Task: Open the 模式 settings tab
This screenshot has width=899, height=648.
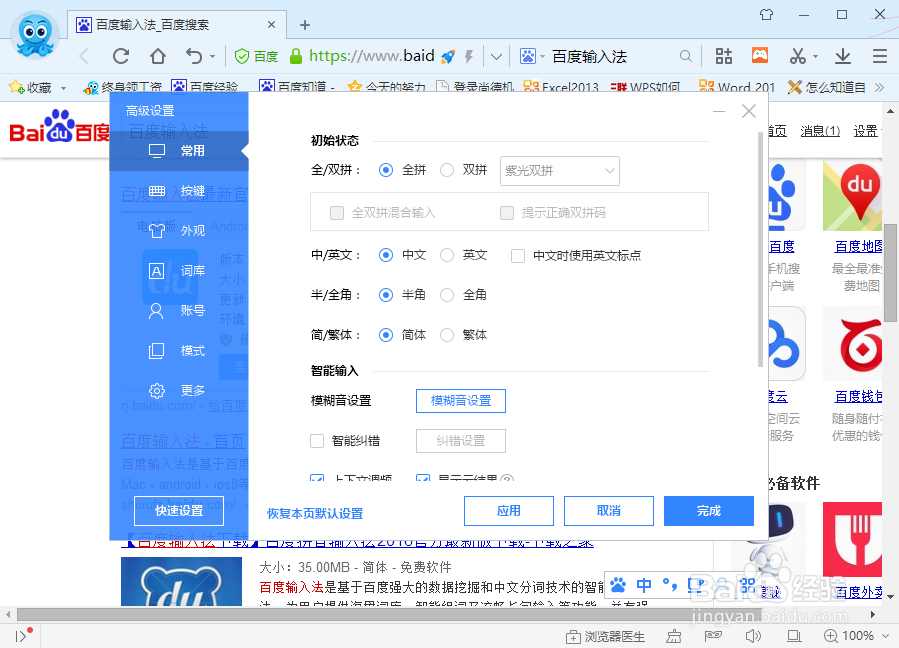Action: [x=179, y=350]
